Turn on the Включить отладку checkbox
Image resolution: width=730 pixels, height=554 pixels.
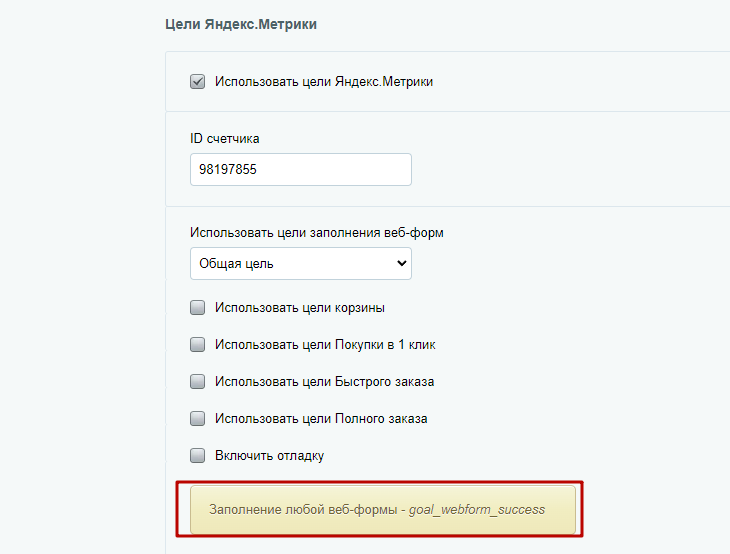(197, 455)
